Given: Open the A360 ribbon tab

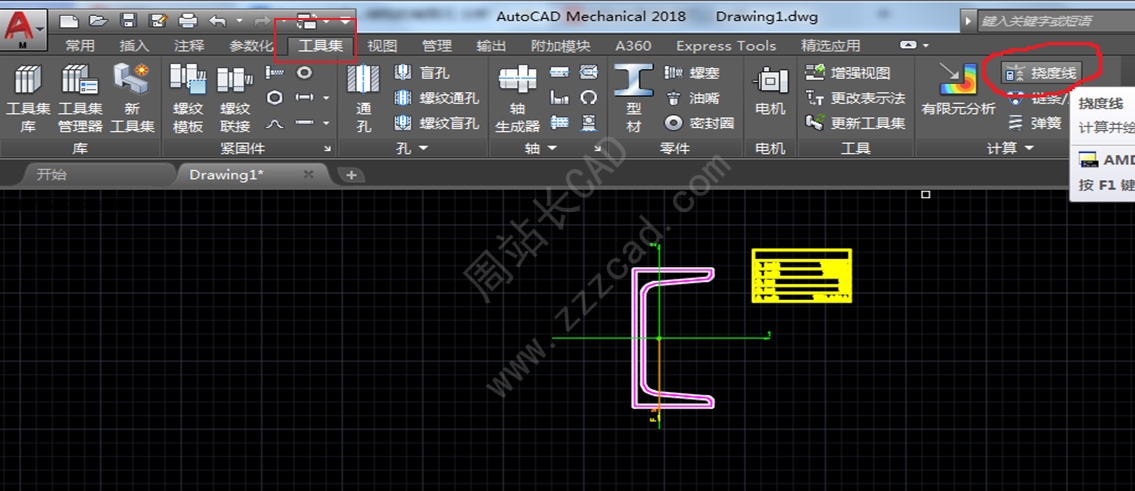Looking at the screenshot, I should (633, 46).
